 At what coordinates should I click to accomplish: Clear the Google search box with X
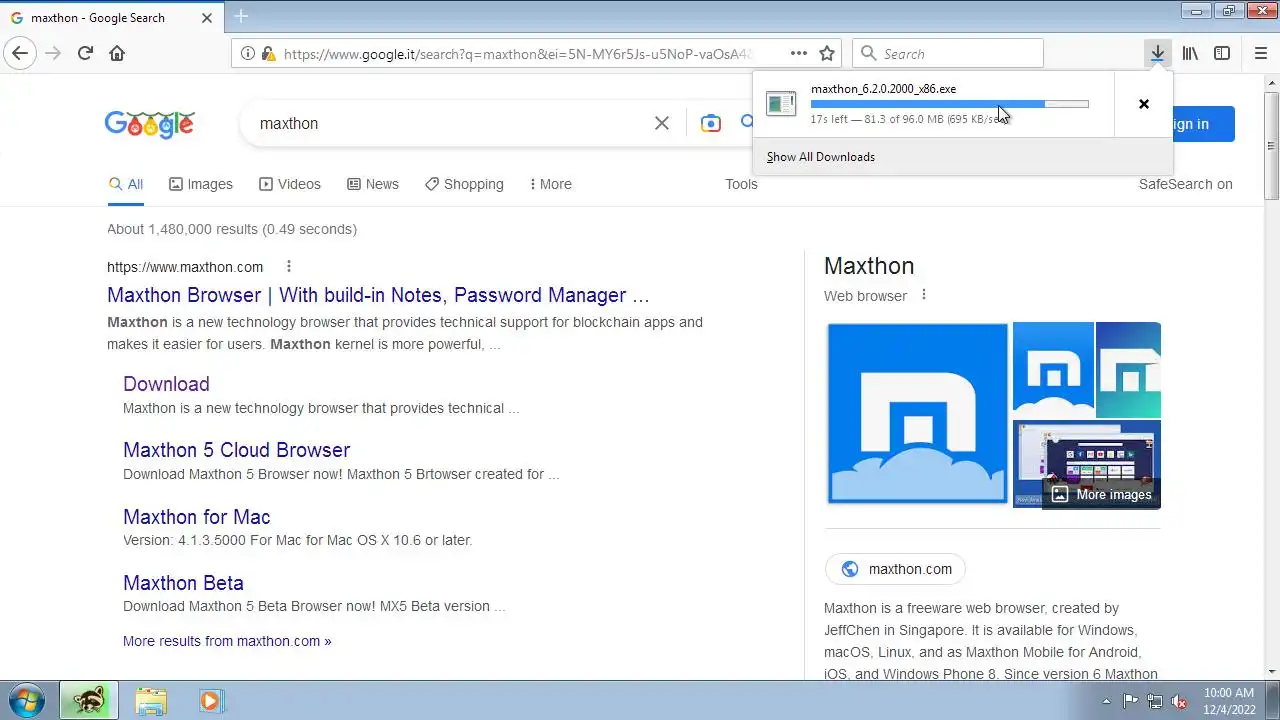(x=662, y=123)
